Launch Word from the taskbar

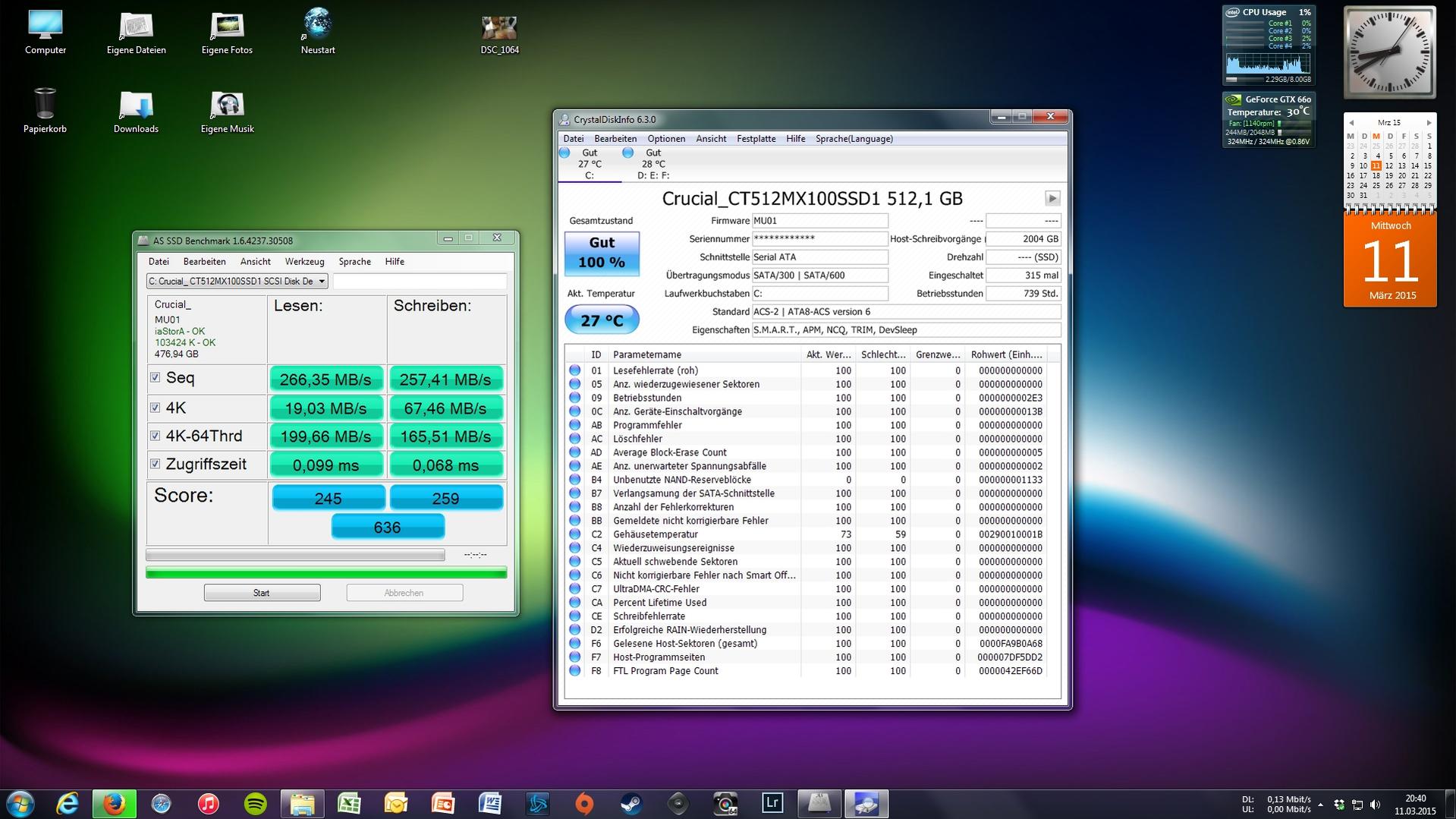[x=490, y=803]
